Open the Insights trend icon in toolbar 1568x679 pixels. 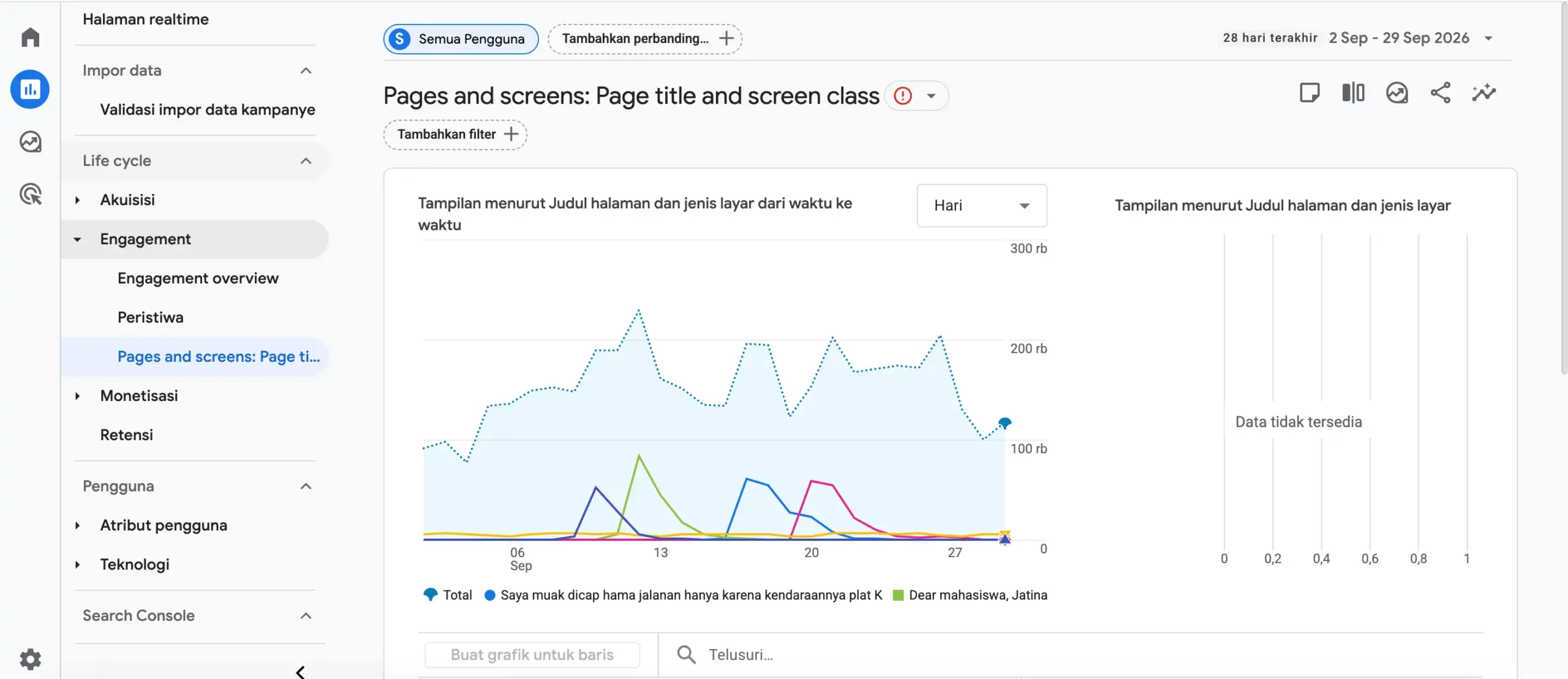[1397, 93]
